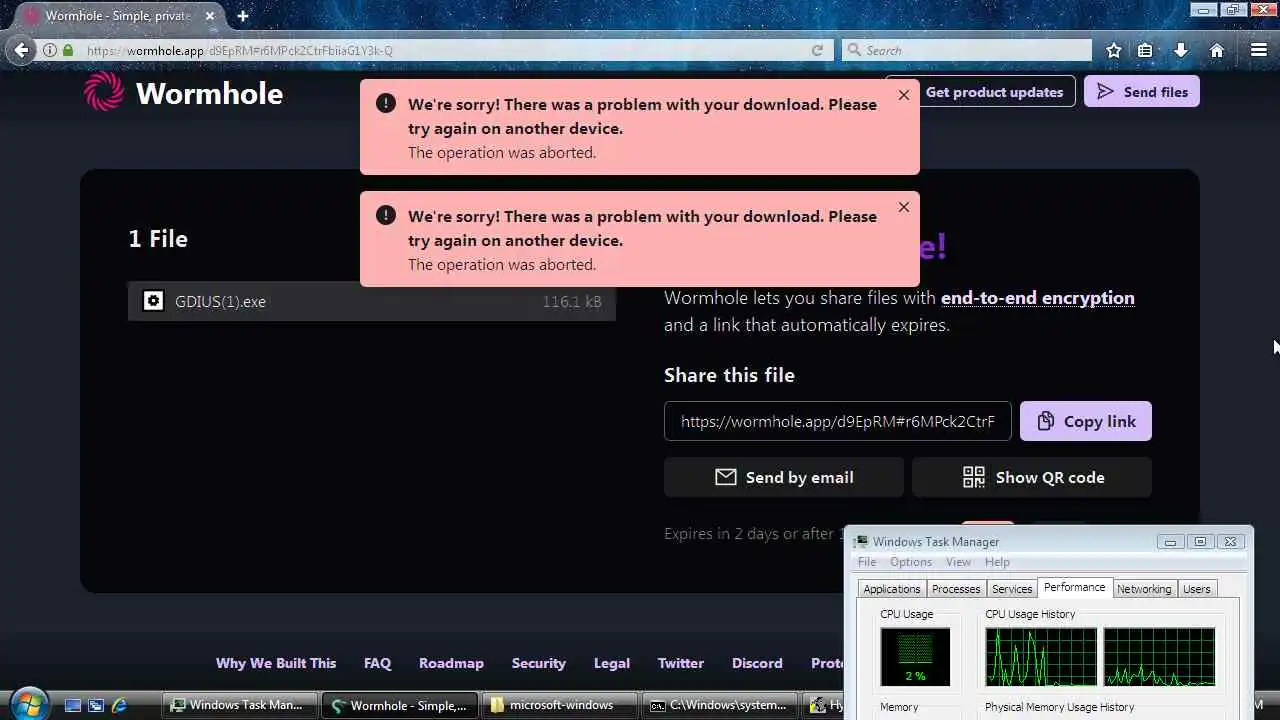
Task: Click the green padlock security icon
Action: pos(68,50)
